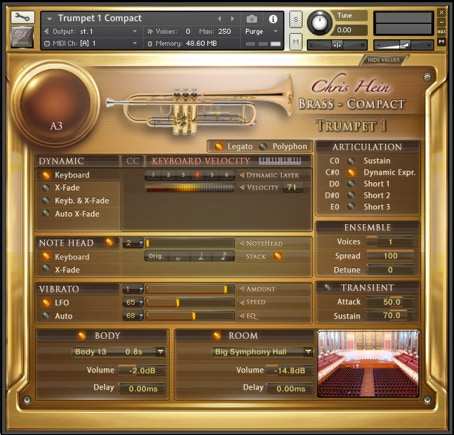The height and width of the screenshot is (435, 454).
Task: Collapse instrument header arrow beside Trumpet 1 Compact
Action: tap(50, 18)
